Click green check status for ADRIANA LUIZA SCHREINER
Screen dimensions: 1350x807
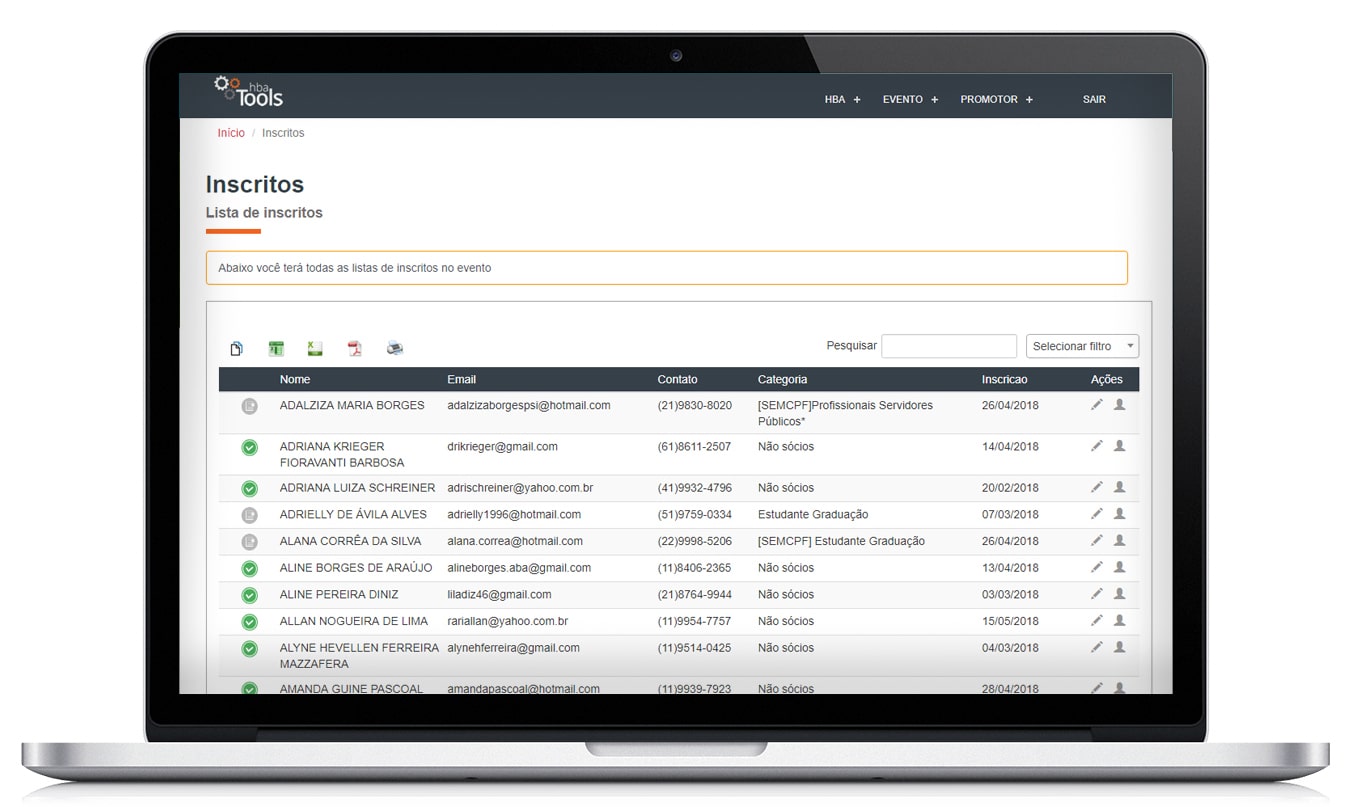tap(249, 488)
